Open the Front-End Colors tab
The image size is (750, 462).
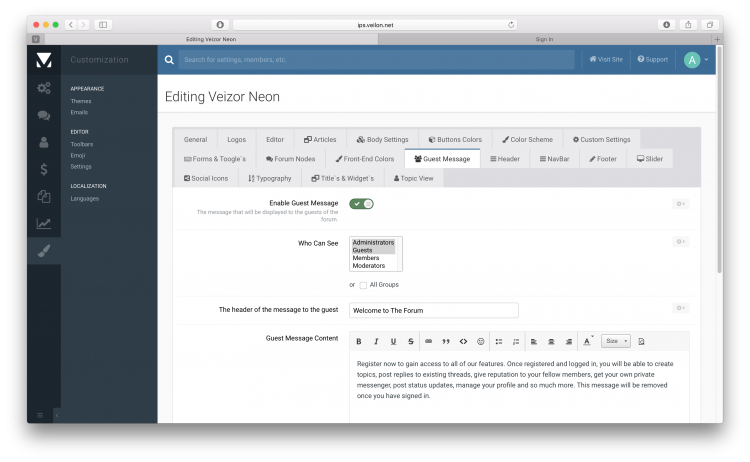[x=365, y=159]
